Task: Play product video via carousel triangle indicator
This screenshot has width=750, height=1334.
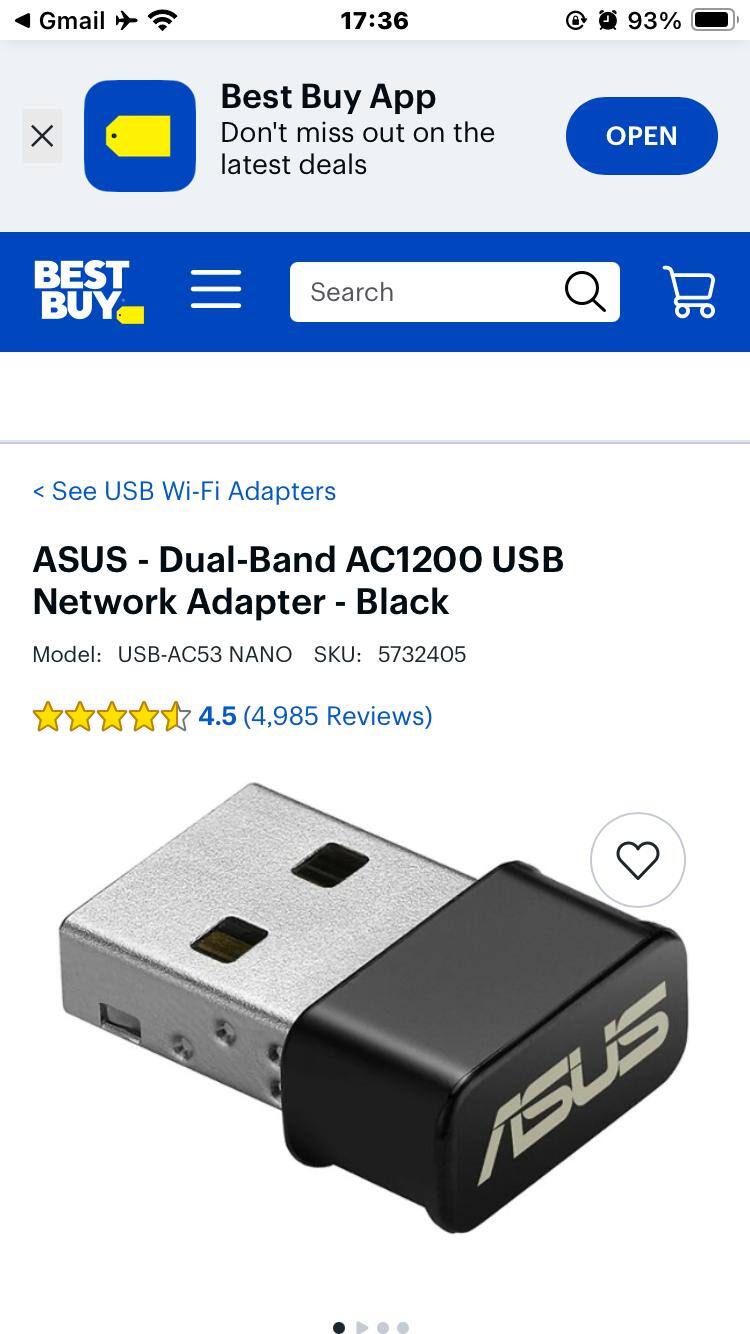Action: click(x=362, y=1327)
